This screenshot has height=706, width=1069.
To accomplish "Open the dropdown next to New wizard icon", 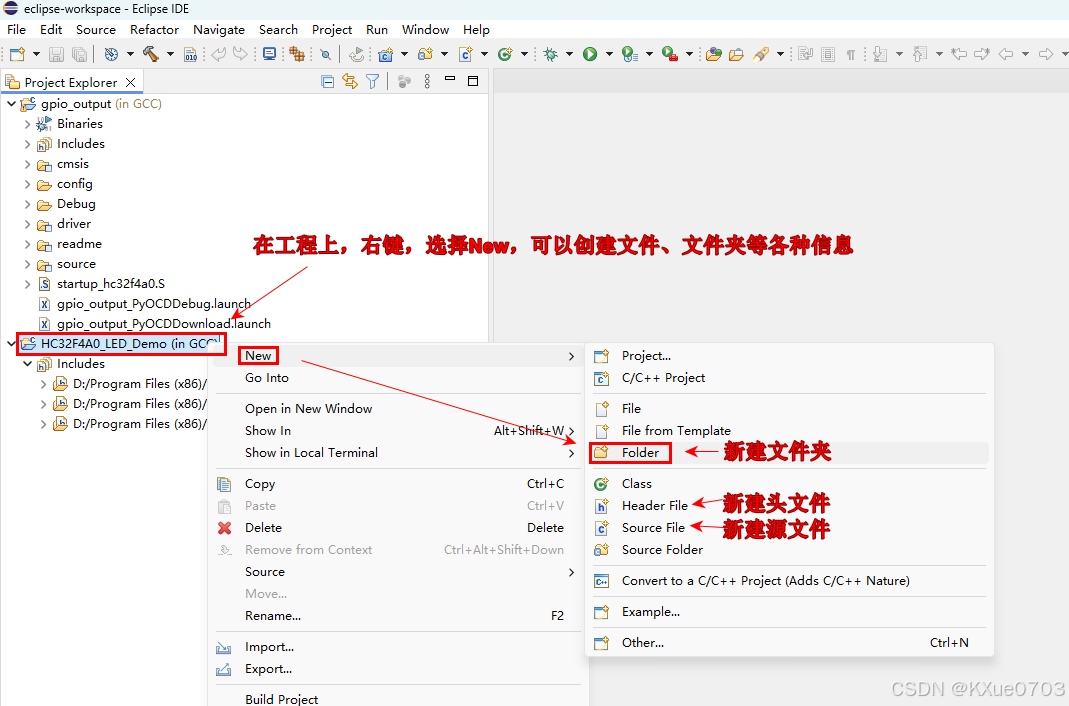I will point(36,55).
